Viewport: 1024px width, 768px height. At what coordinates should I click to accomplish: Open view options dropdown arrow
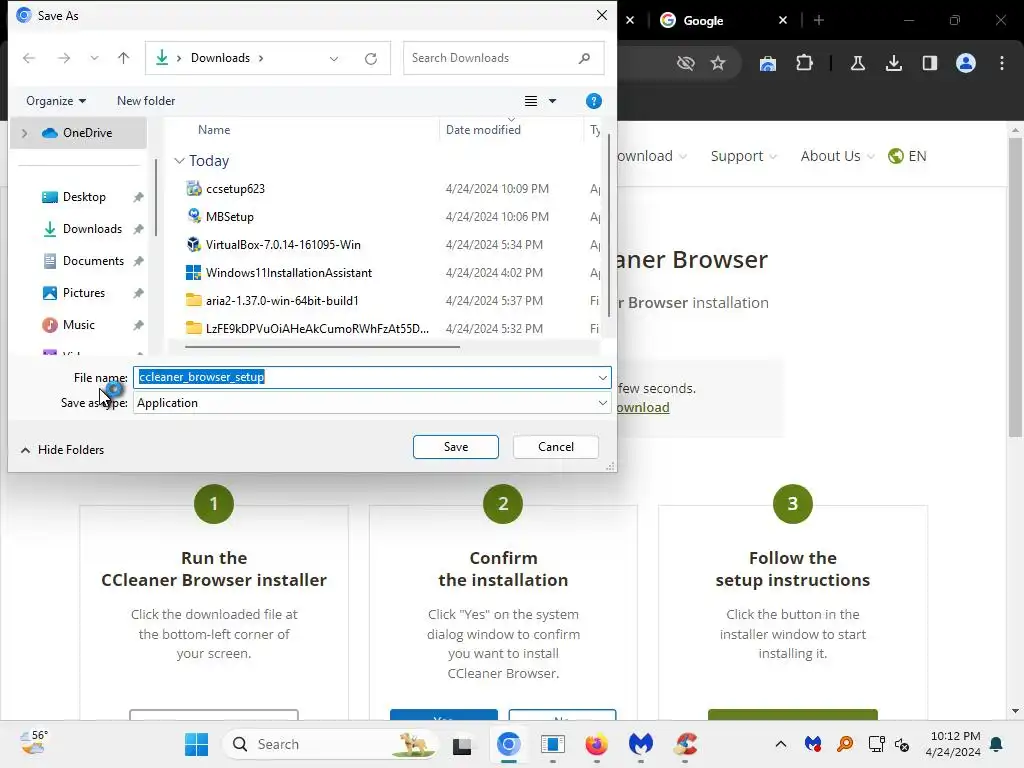552,101
